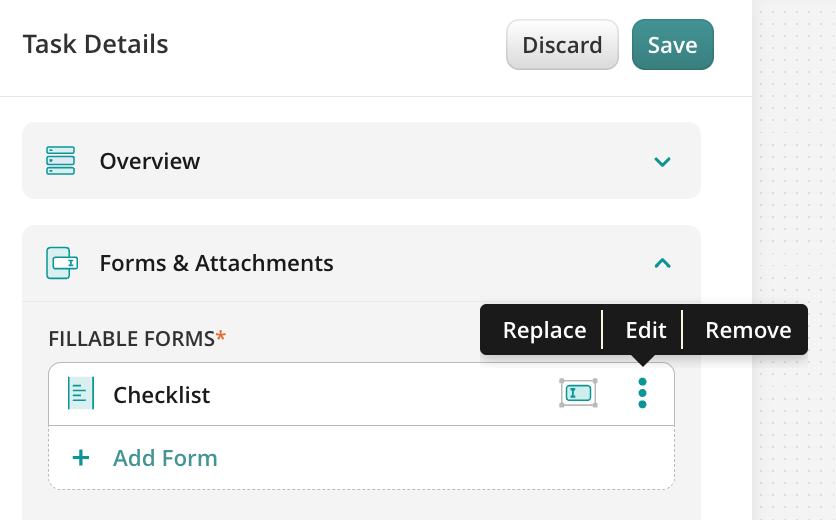The image size is (836, 520).
Task: Click the FILLABLE FORMS field label
Action: tap(132, 339)
